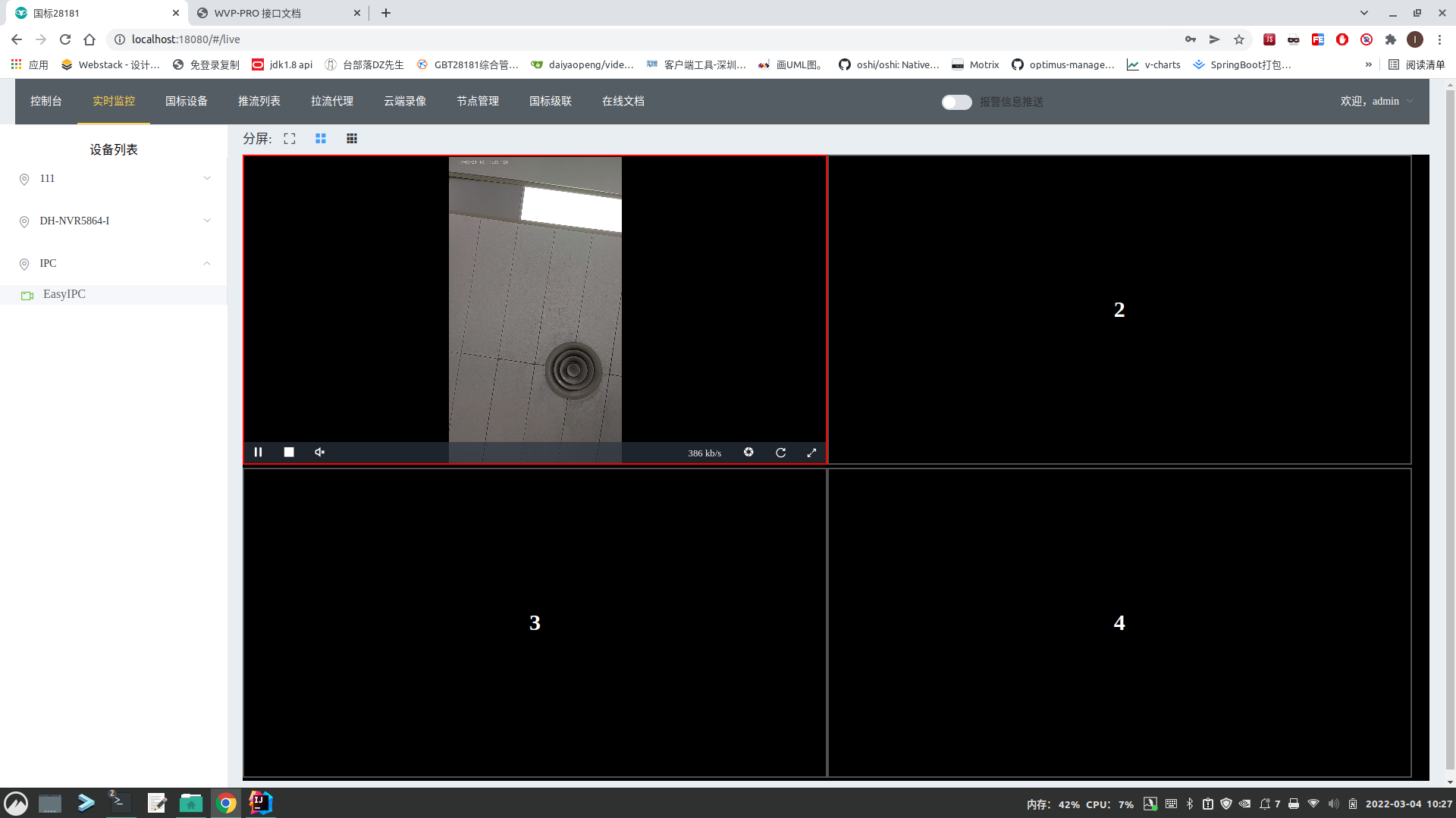Refresh the video player stream
The height and width of the screenshot is (818, 1456).
pyautogui.click(x=780, y=453)
